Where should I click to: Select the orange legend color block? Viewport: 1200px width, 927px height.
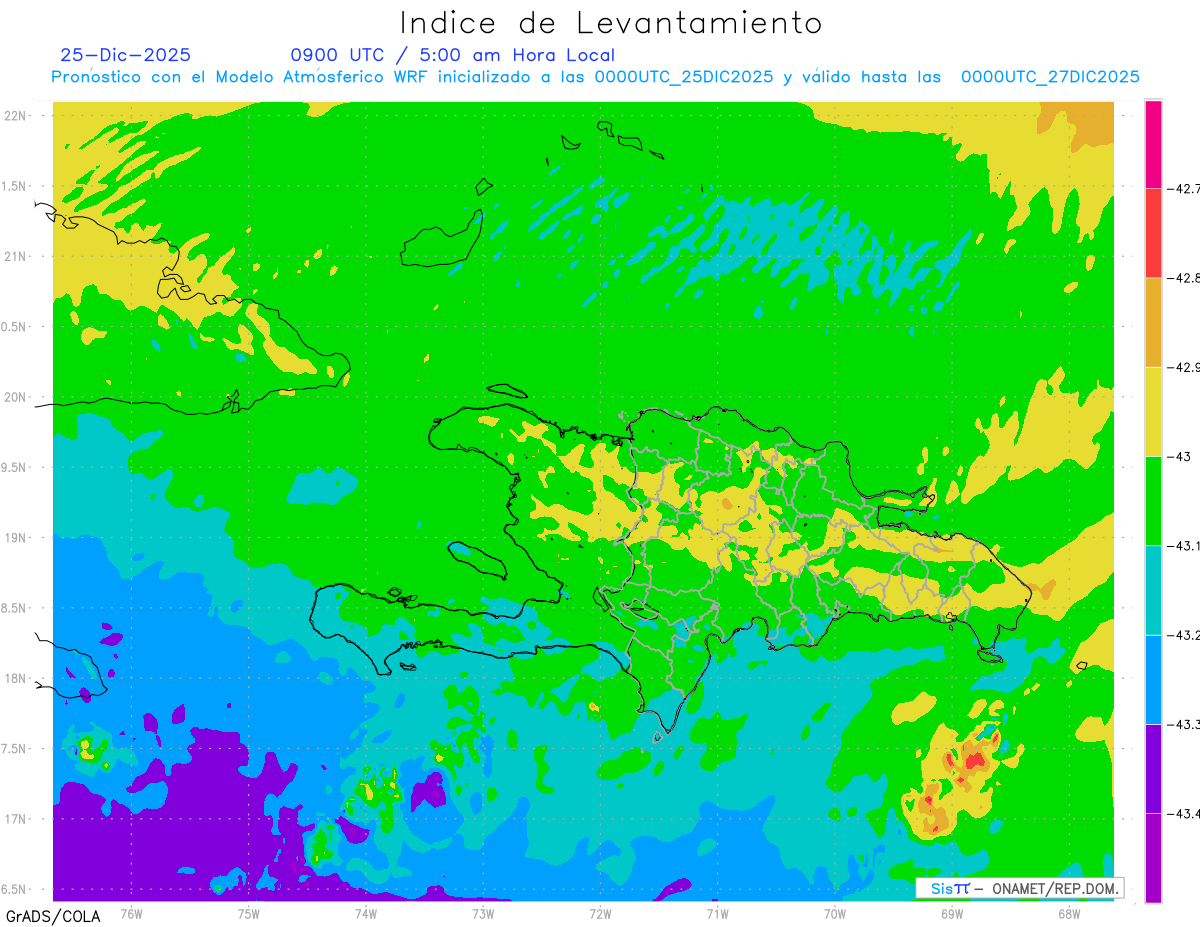tap(1153, 322)
